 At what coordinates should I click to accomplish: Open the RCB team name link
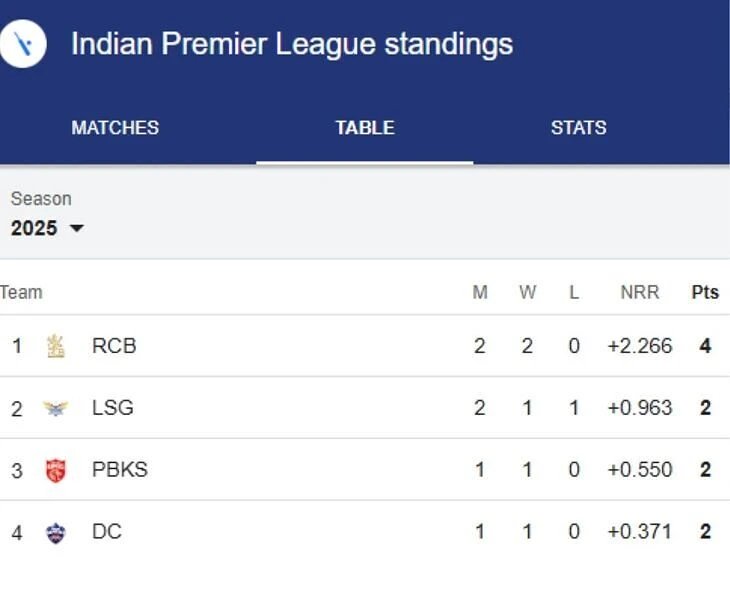pos(114,346)
